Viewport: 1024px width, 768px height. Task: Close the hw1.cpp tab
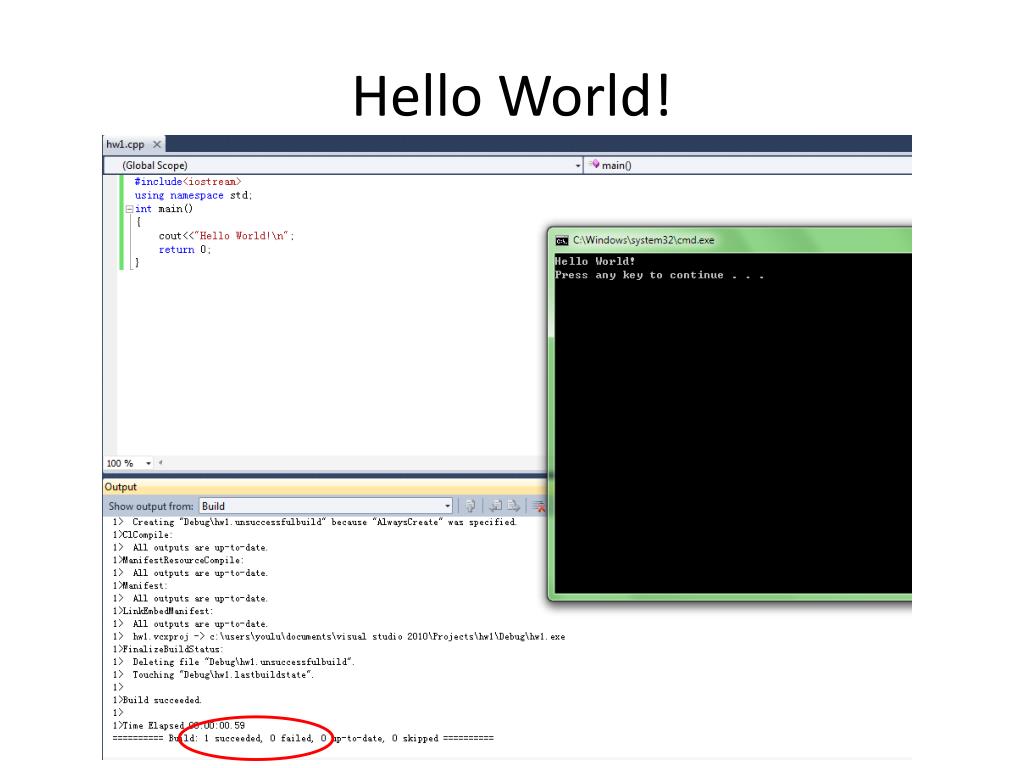(x=157, y=144)
